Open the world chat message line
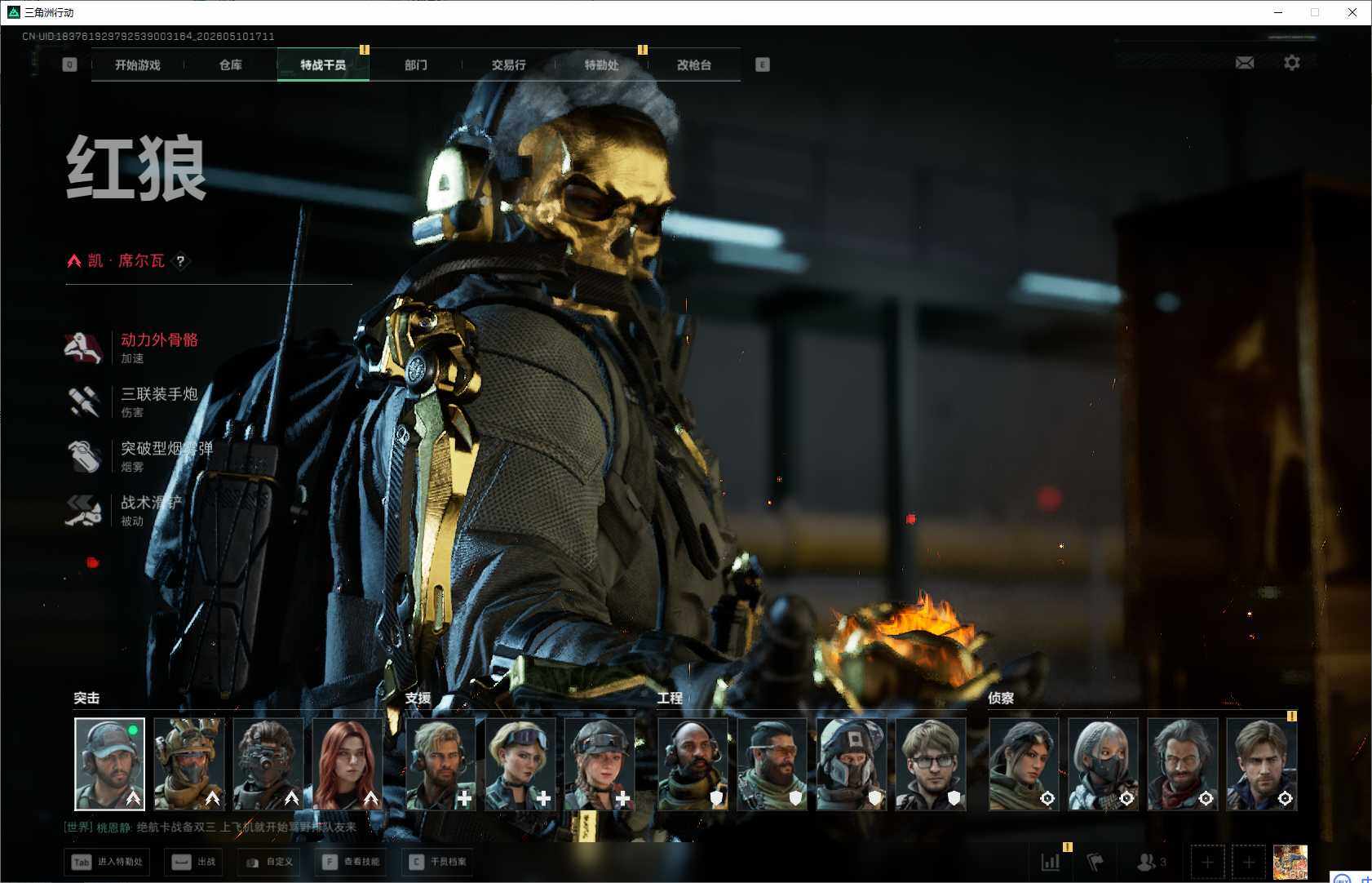1372x883 pixels. (210, 828)
